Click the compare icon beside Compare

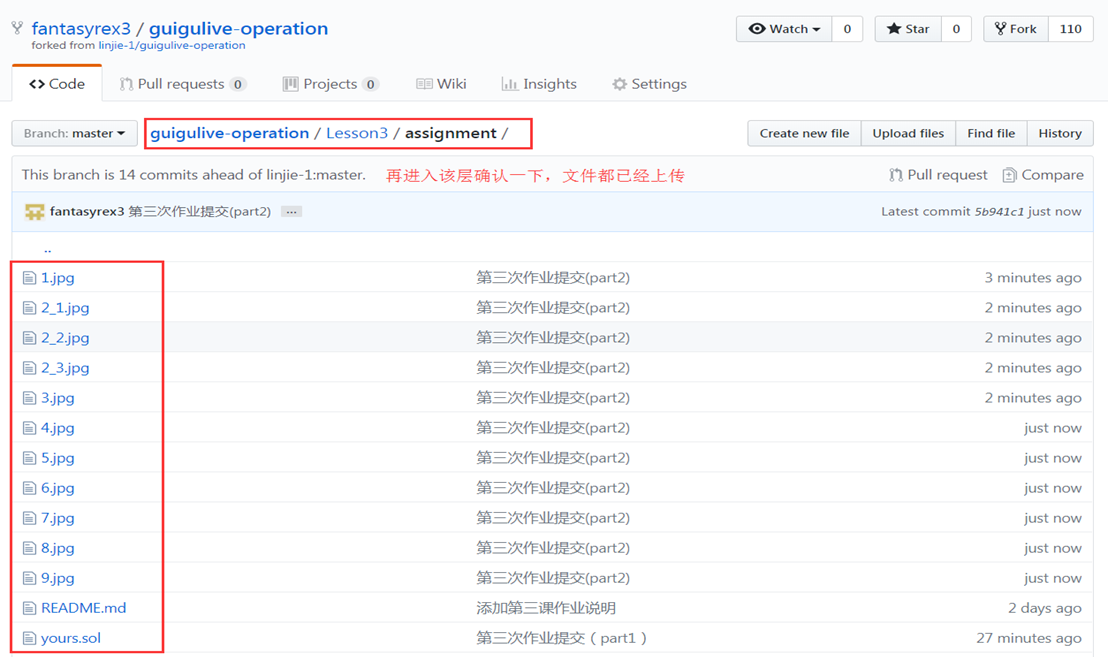[1009, 174]
